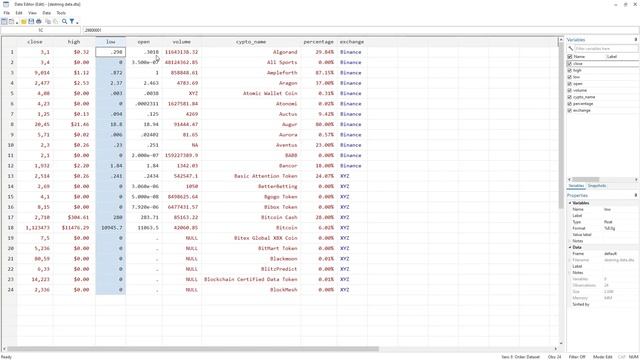Uncheck the percentage variable checkbox

coord(570,104)
